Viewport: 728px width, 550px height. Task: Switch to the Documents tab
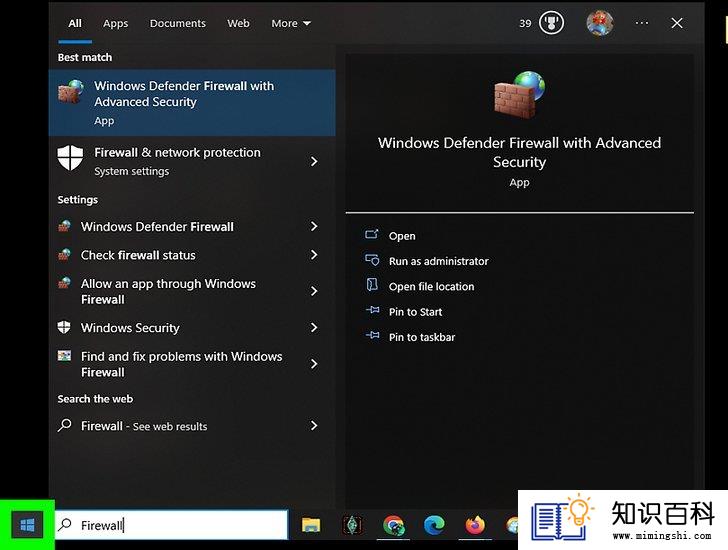coord(177,23)
